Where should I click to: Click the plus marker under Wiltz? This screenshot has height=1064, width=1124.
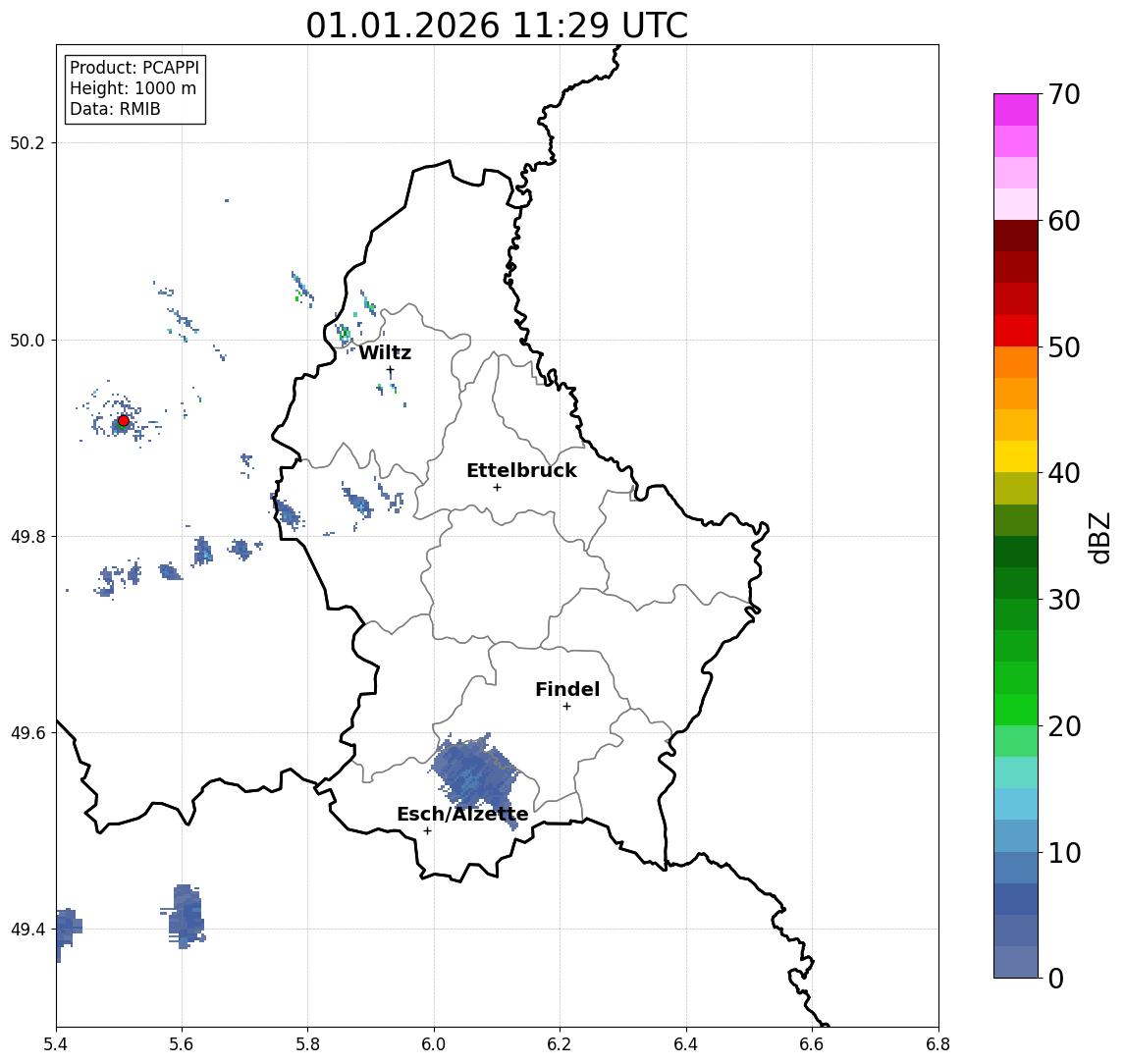click(x=390, y=370)
